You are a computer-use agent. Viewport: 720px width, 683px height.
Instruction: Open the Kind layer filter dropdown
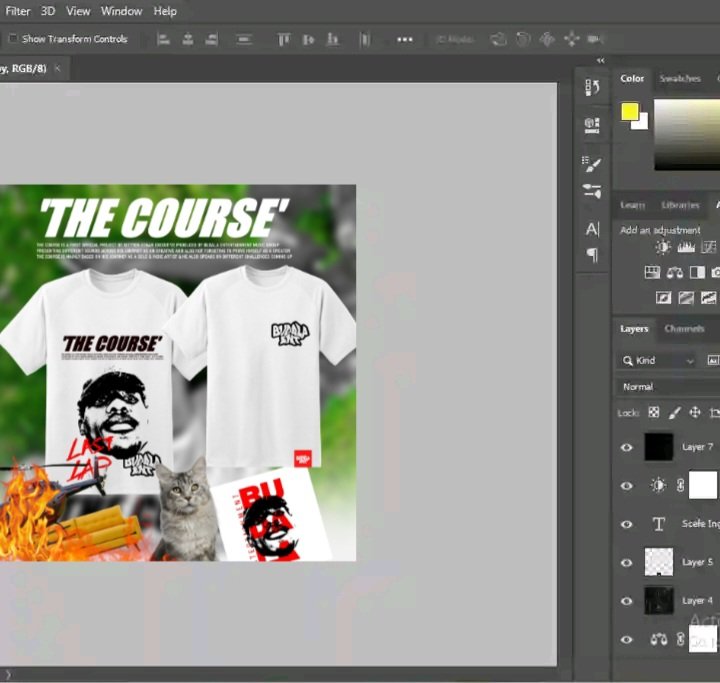click(658, 361)
